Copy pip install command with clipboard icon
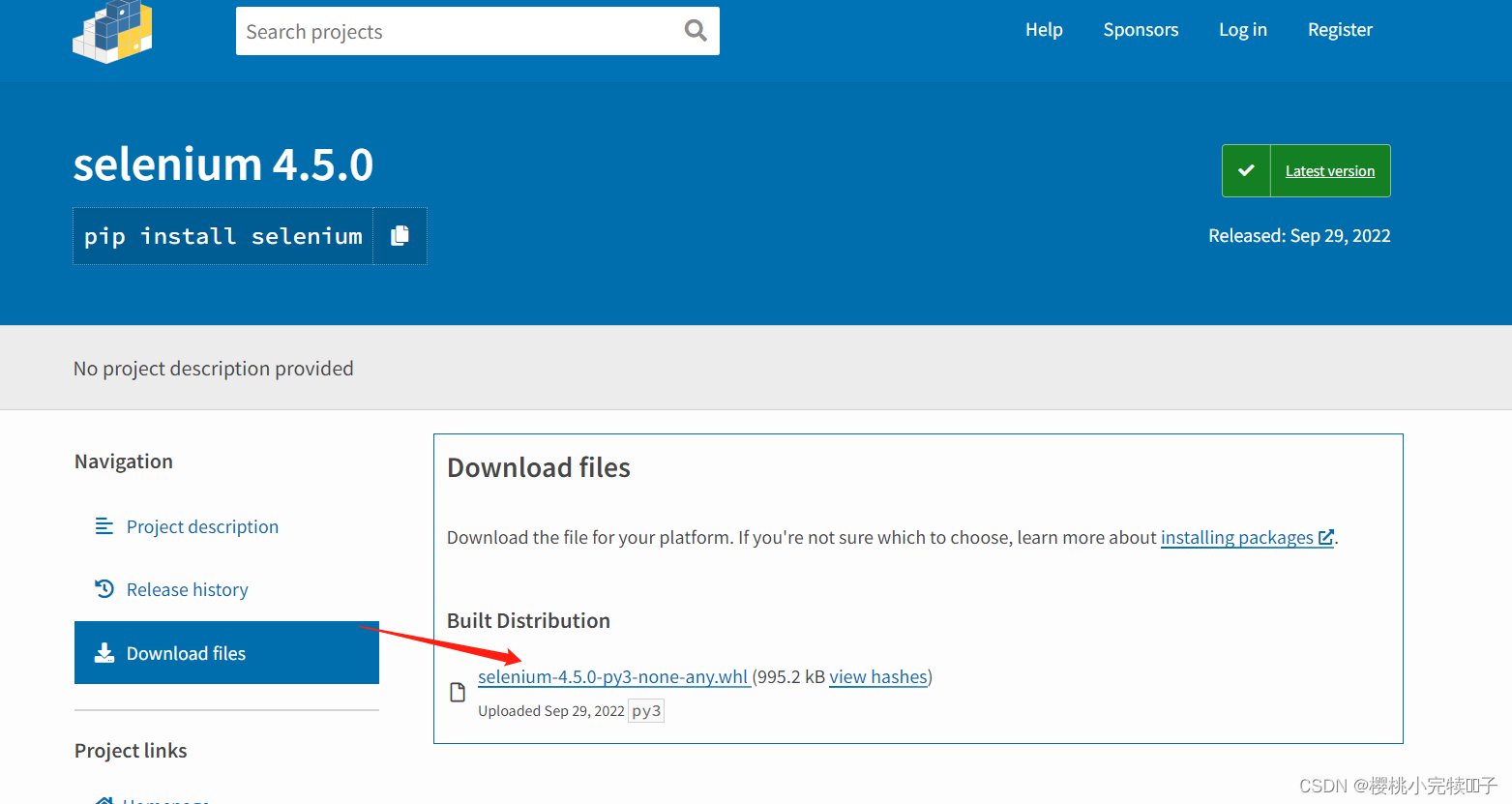The height and width of the screenshot is (804, 1512). pyautogui.click(x=400, y=235)
